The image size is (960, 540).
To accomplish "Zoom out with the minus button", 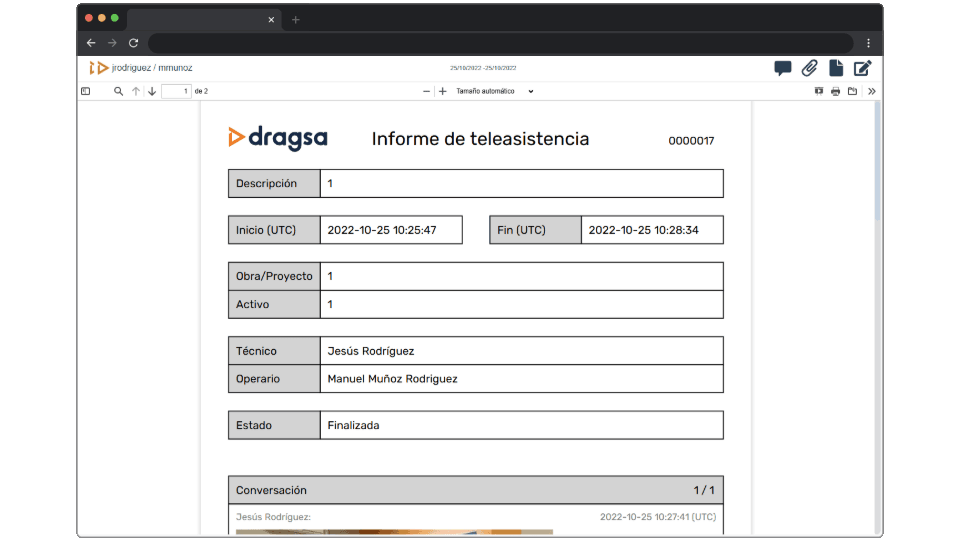I will point(426,91).
